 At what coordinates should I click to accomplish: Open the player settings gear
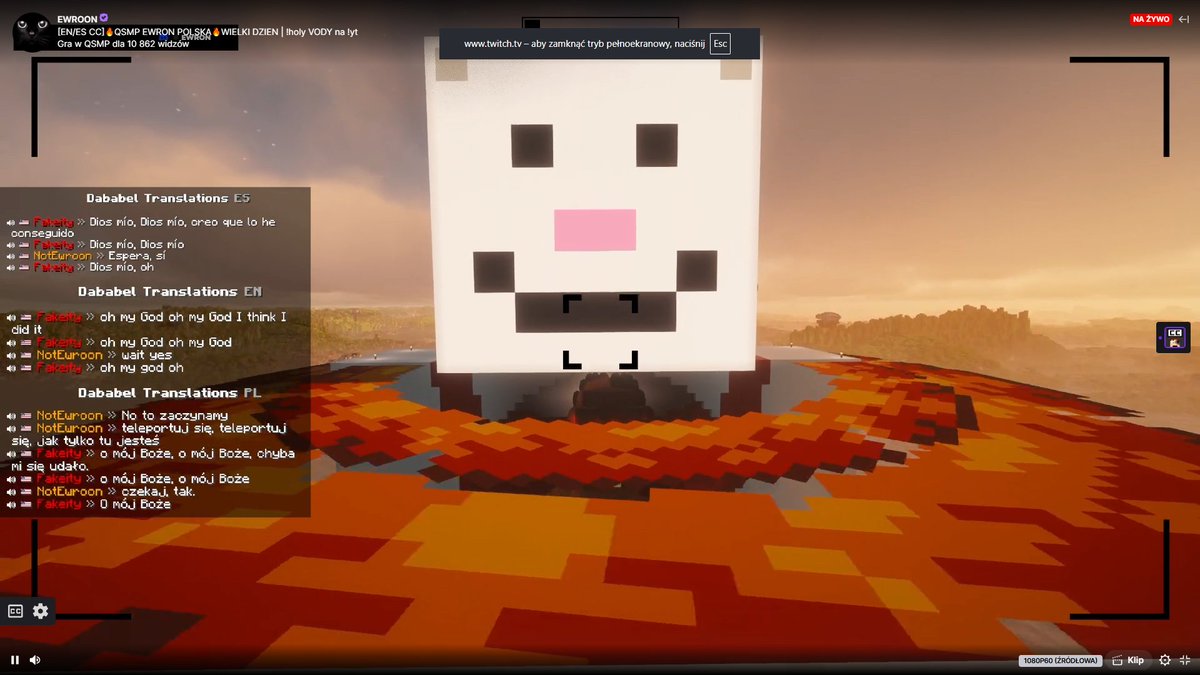click(x=1165, y=660)
